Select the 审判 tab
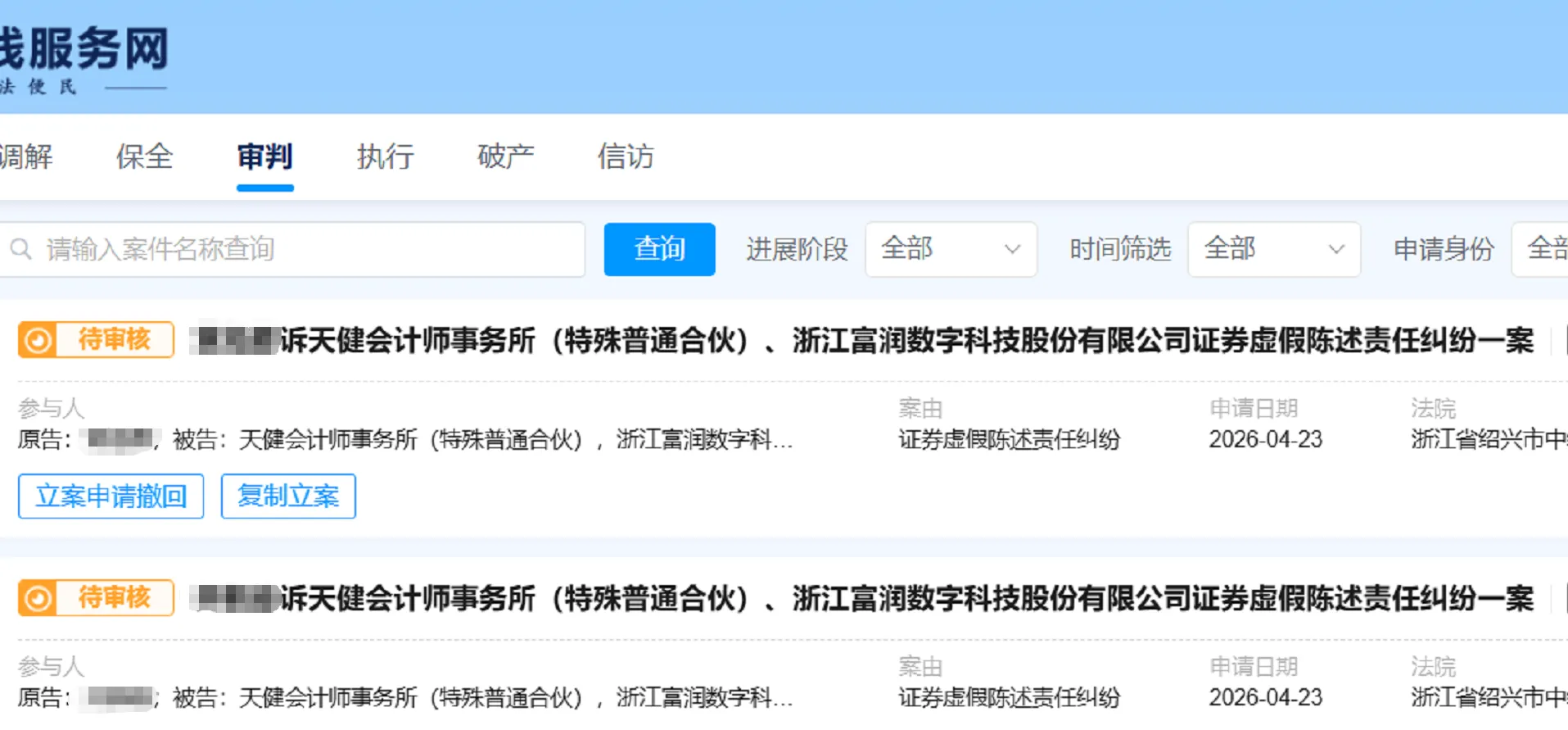Image resolution: width=1568 pixels, height=730 pixels. [264, 156]
